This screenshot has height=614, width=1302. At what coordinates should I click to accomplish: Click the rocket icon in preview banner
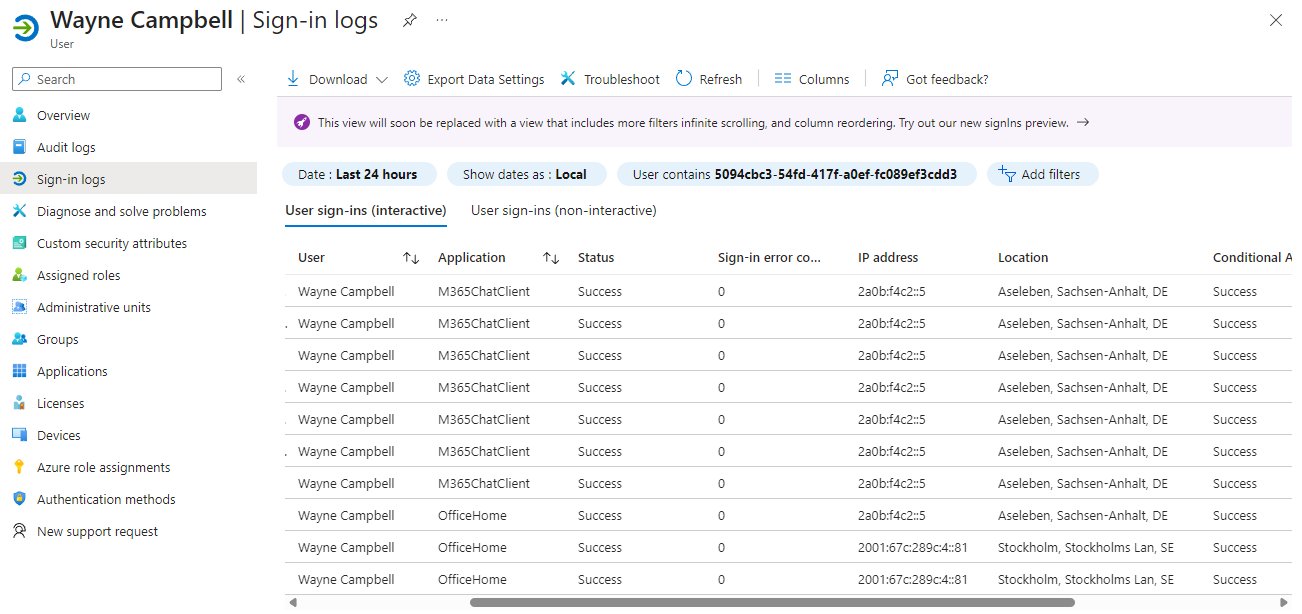[302, 122]
